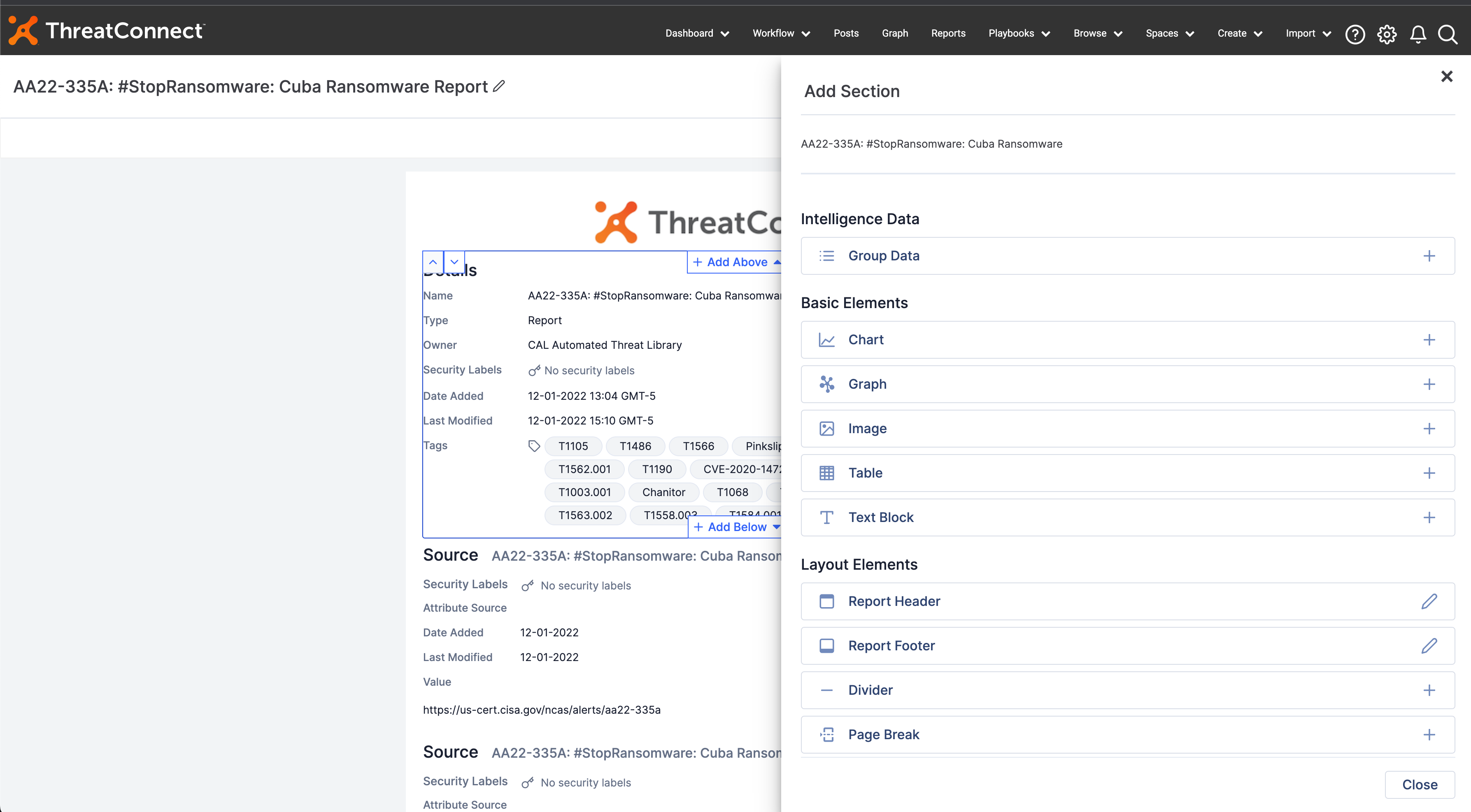Open the notifications bell icon
The image size is (1471, 812).
click(1418, 34)
